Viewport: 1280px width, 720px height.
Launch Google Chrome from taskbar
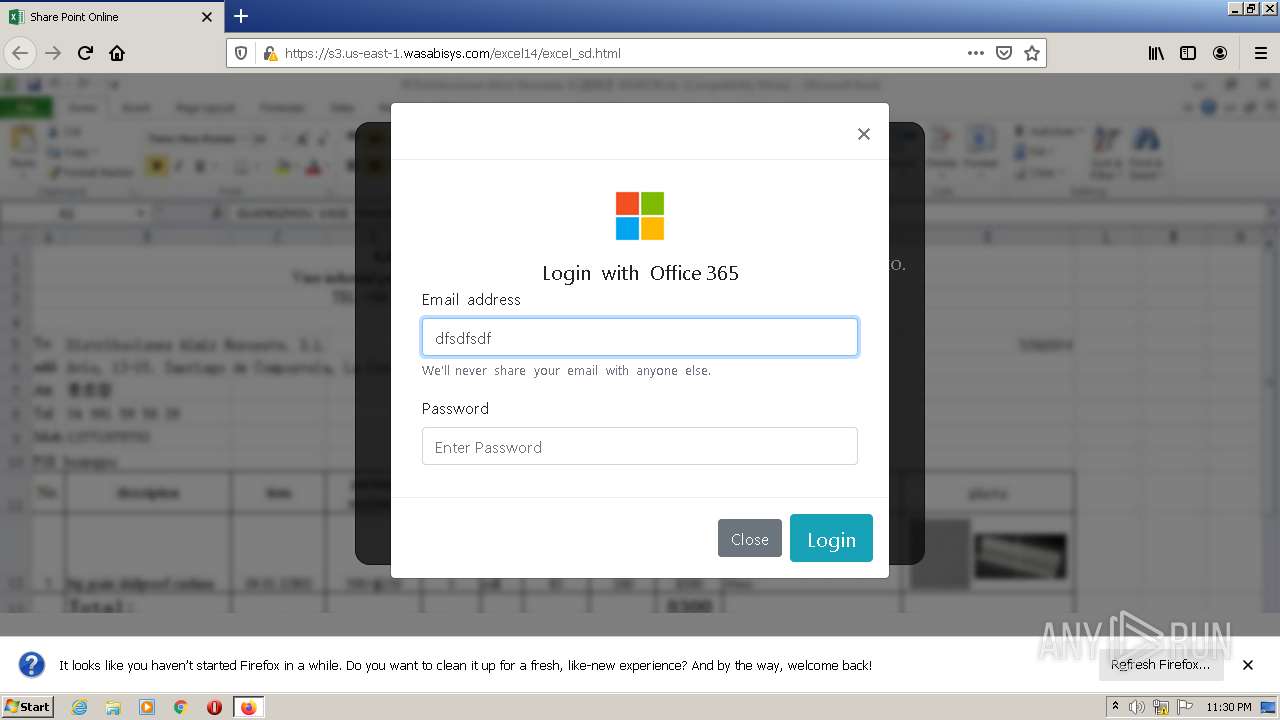[180, 707]
